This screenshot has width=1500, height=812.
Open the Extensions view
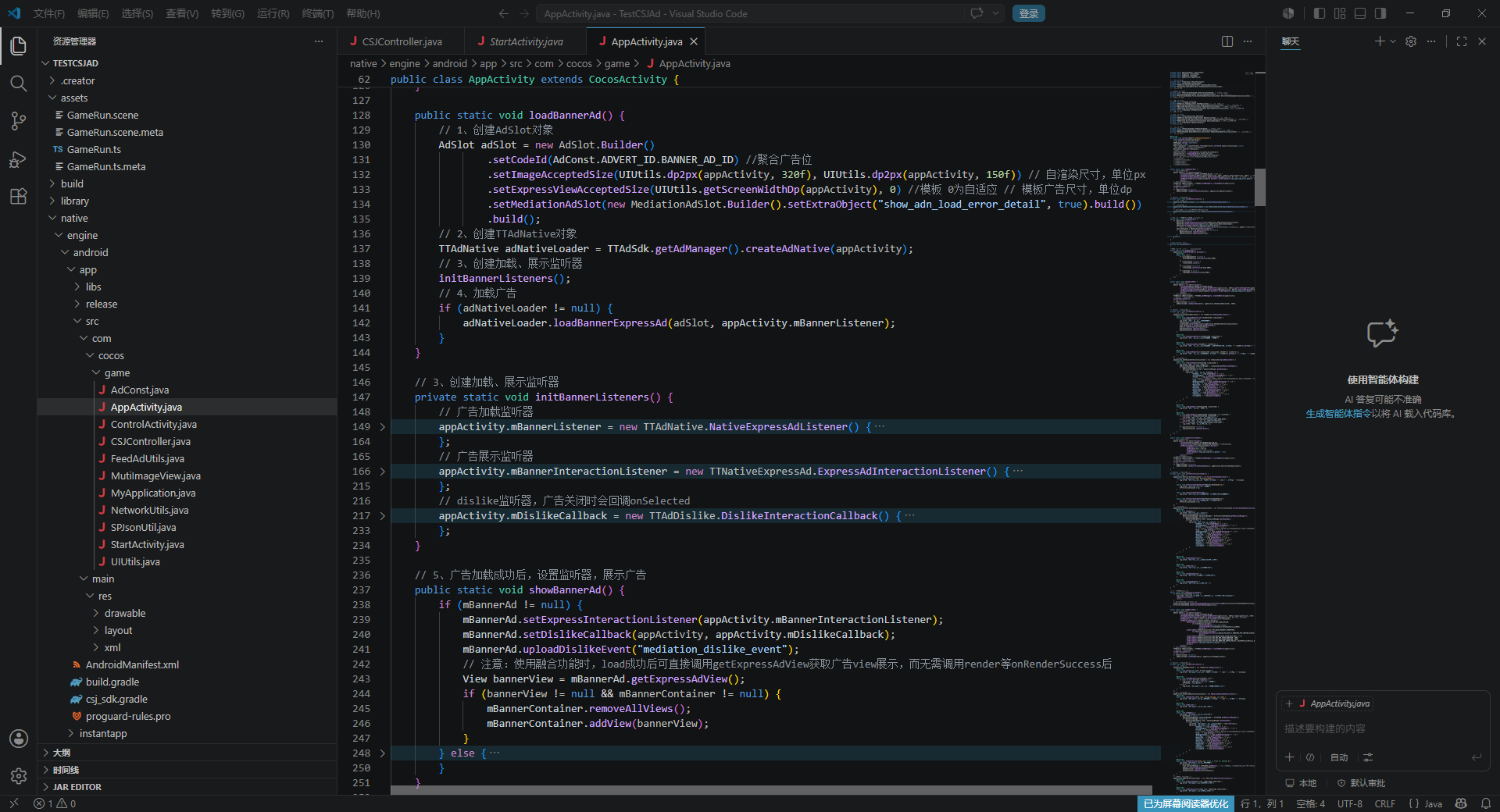[19, 197]
